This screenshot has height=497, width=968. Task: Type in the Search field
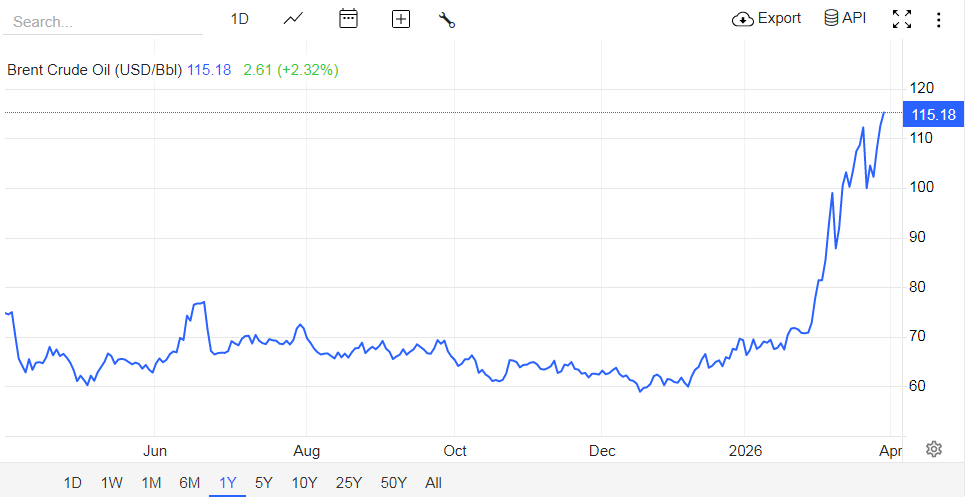click(100, 21)
